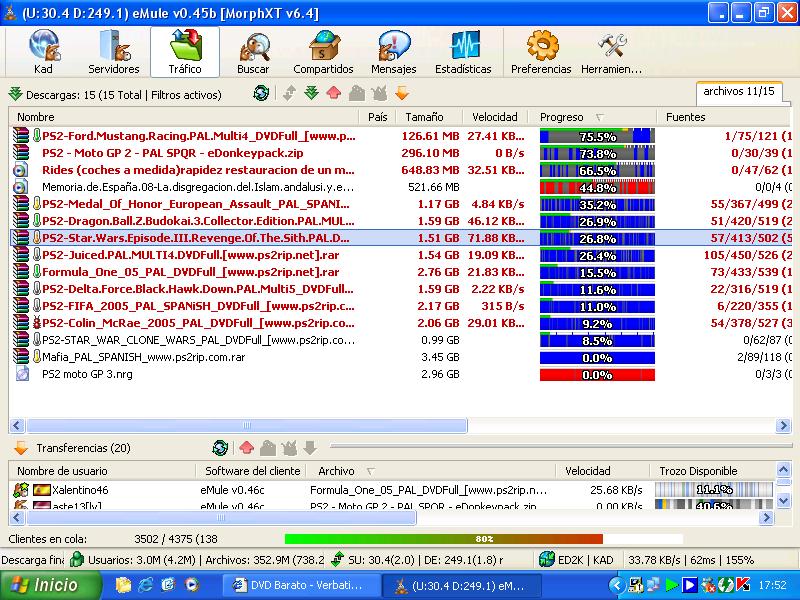Image resolution: width=800 pixels, height=600 pixels.
Task: Select the PS2-Ford.Mustang.Racing download row
Action: point(401,136)
